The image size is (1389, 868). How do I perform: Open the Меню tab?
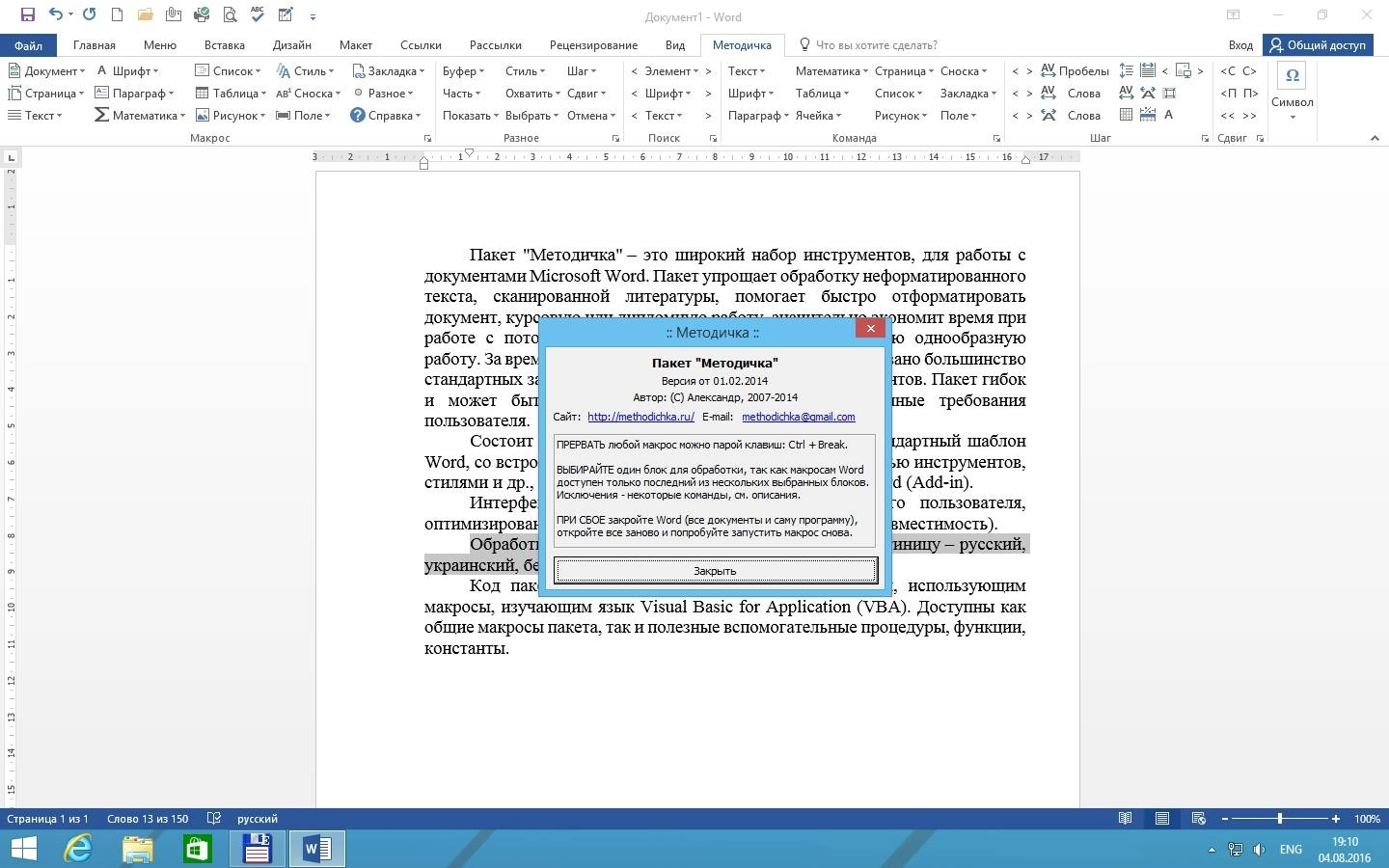(x=160, y=44)
